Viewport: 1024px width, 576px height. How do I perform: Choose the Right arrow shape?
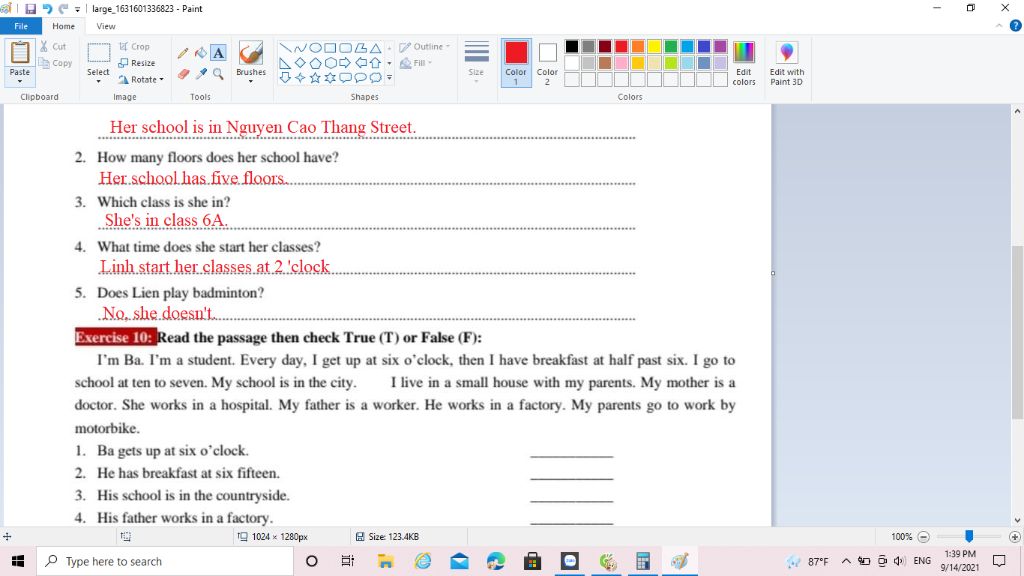point(345,63)
